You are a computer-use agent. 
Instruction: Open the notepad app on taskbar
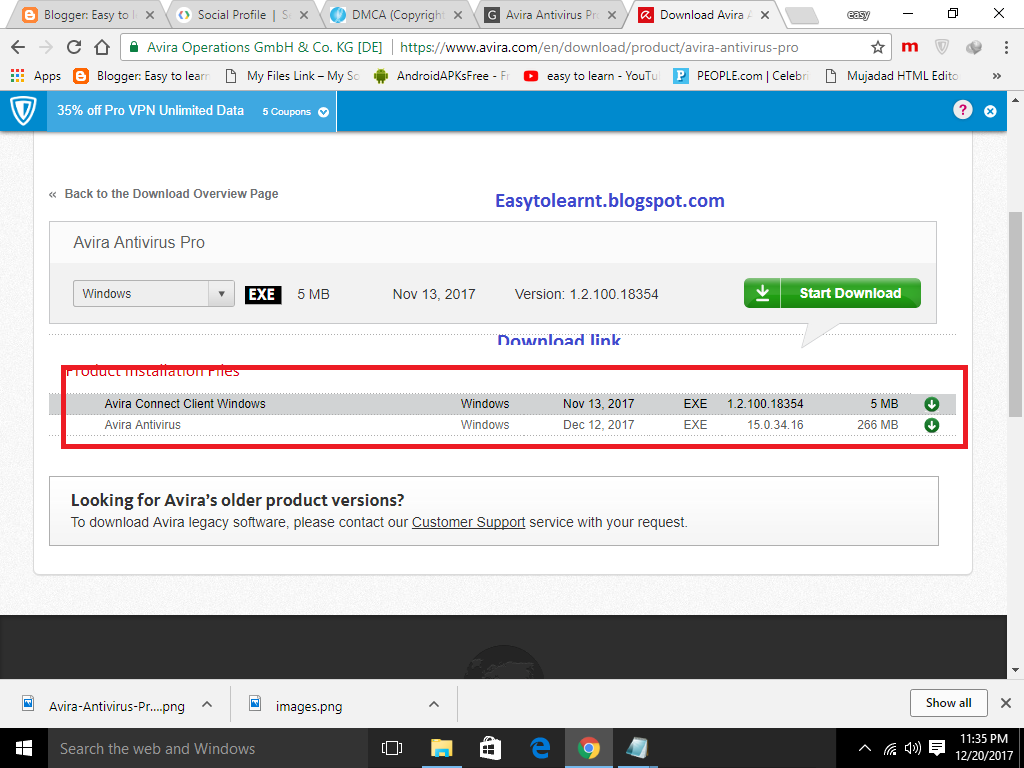tap(637, 748)
